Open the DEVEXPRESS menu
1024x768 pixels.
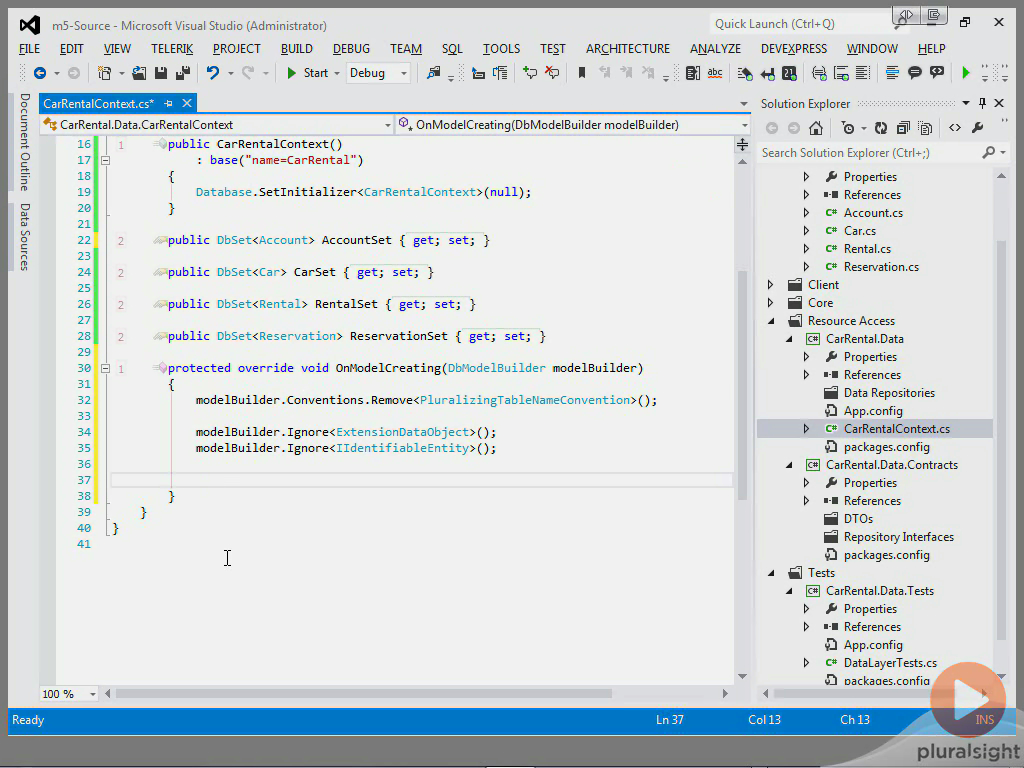[x=793, y=49]
